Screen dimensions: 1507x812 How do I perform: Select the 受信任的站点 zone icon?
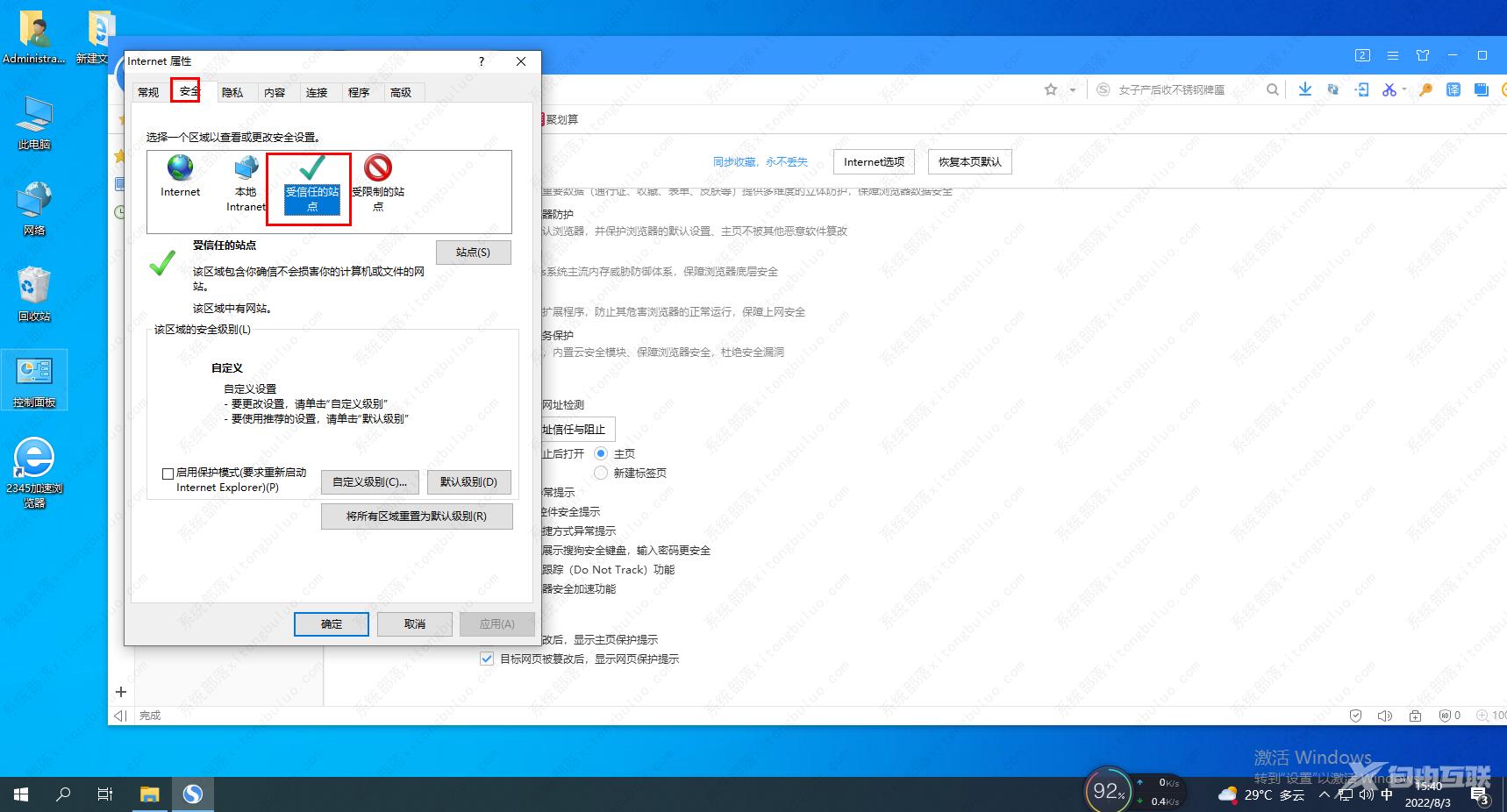click(311, 184)
